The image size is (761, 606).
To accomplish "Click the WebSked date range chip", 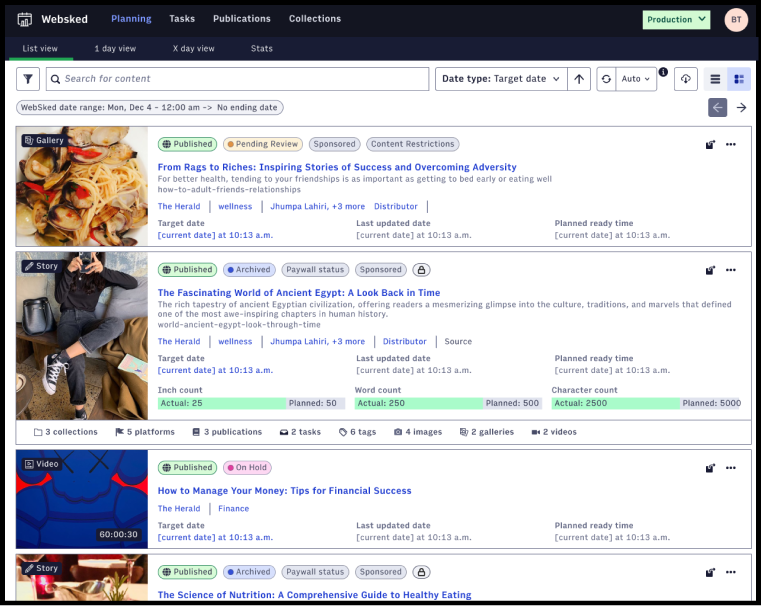I will [149, 107].
